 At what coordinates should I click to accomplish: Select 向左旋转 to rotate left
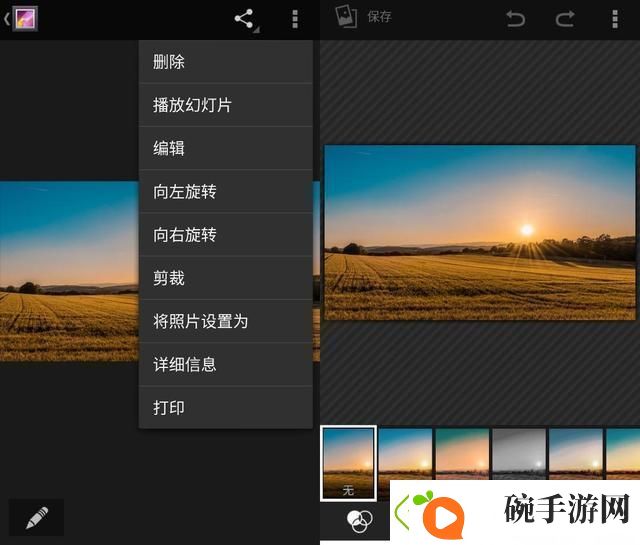click(226, 191)
